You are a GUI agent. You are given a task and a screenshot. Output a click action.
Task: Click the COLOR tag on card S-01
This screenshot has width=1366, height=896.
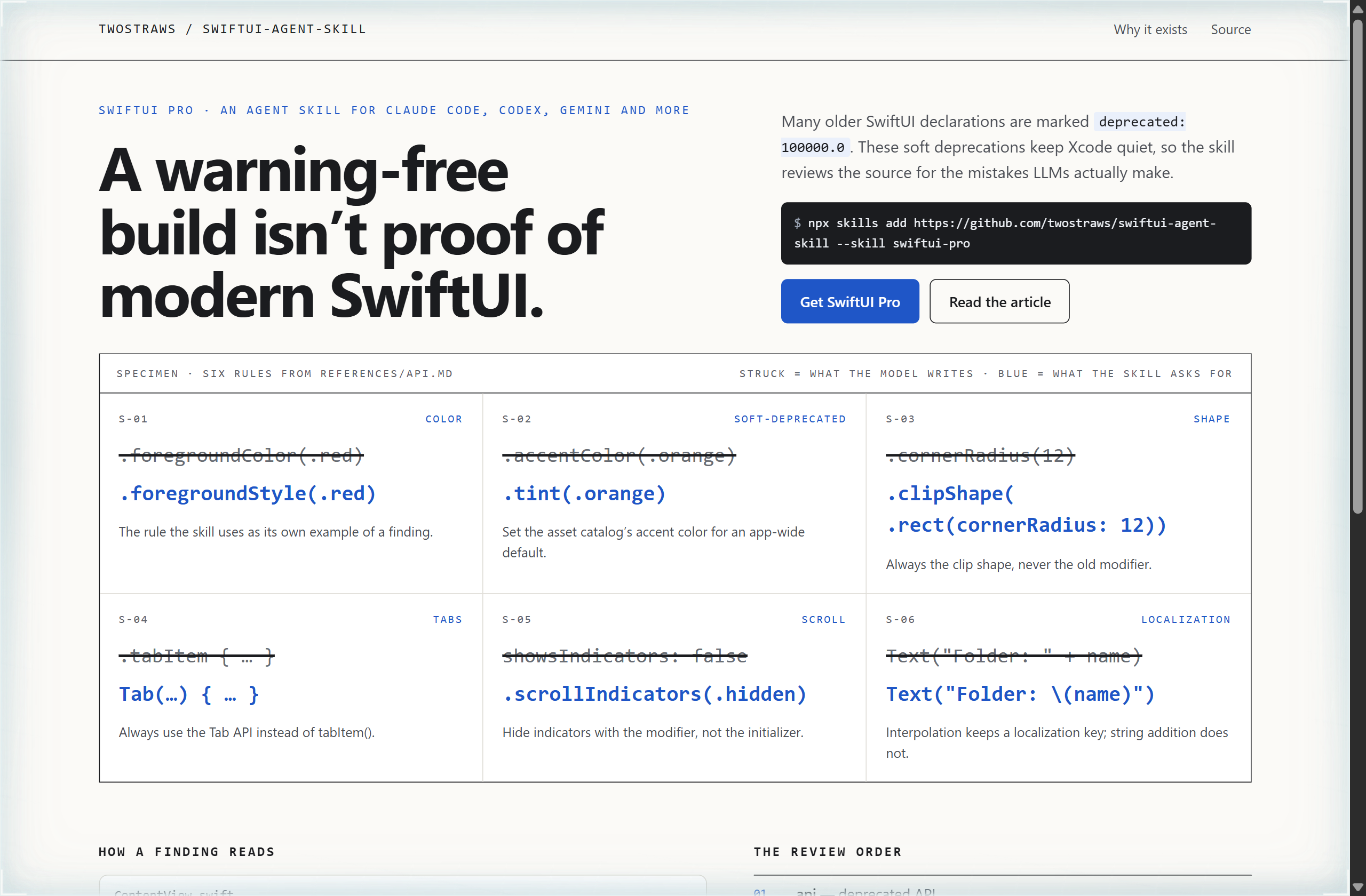tap(443, 419)
